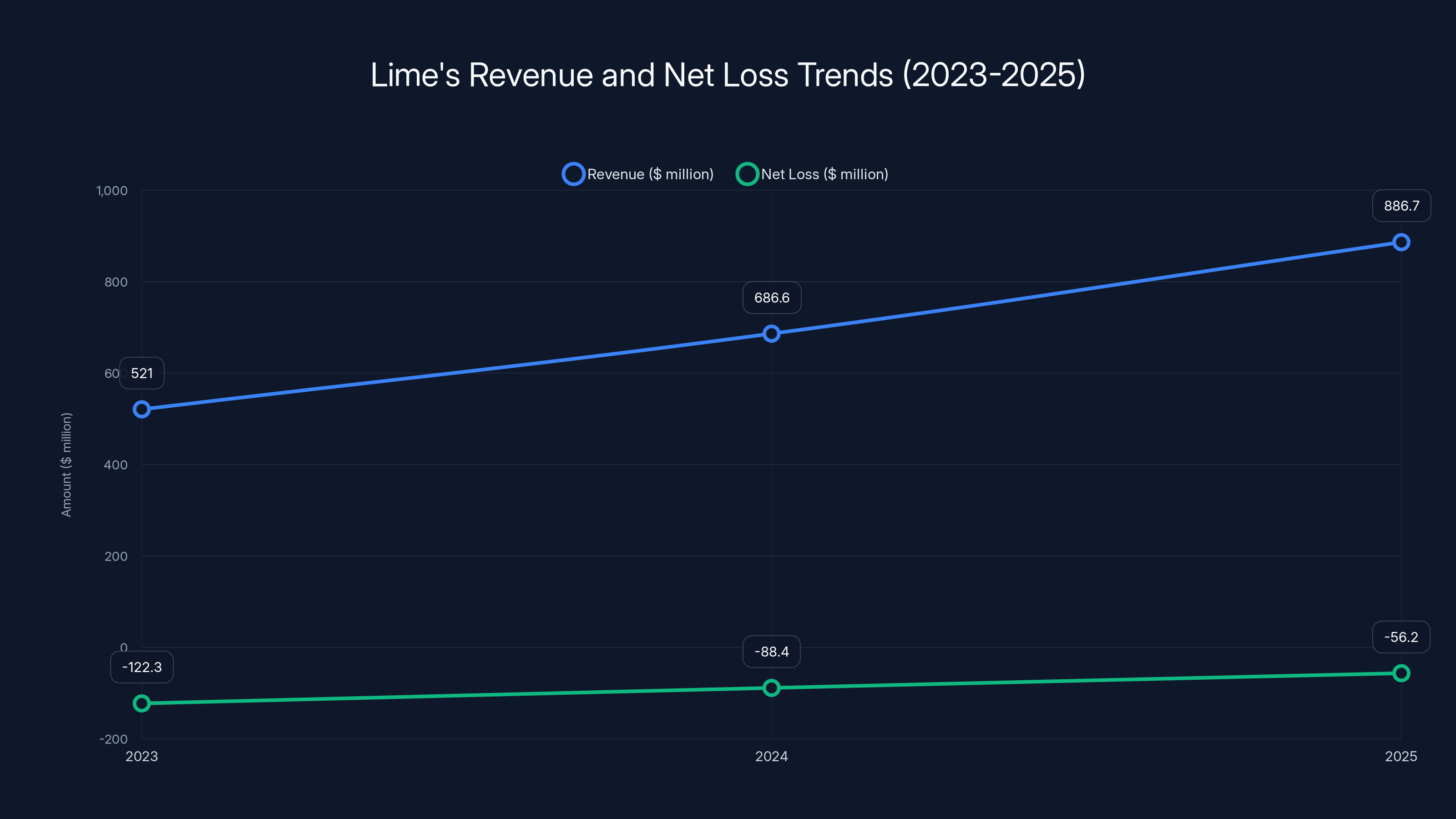Click the Amount ($ million) axis title

tap(67, 465)
